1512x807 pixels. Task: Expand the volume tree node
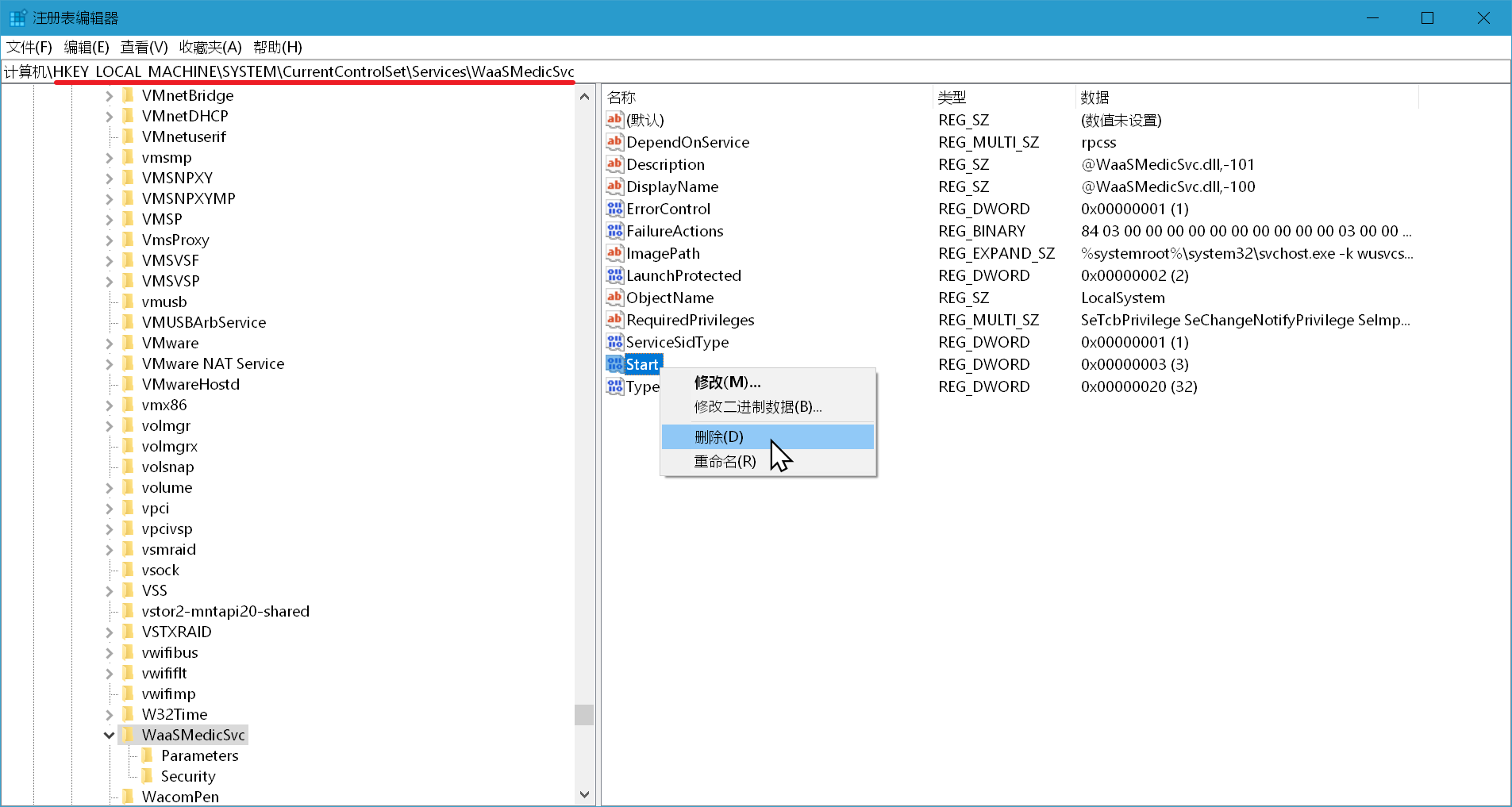click(109, 487)
